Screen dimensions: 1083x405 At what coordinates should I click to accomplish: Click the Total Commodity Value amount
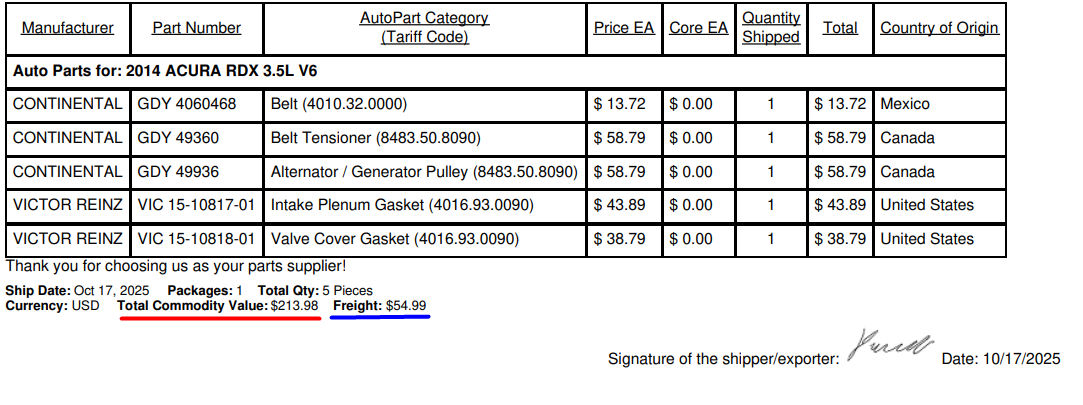(294, 305)
